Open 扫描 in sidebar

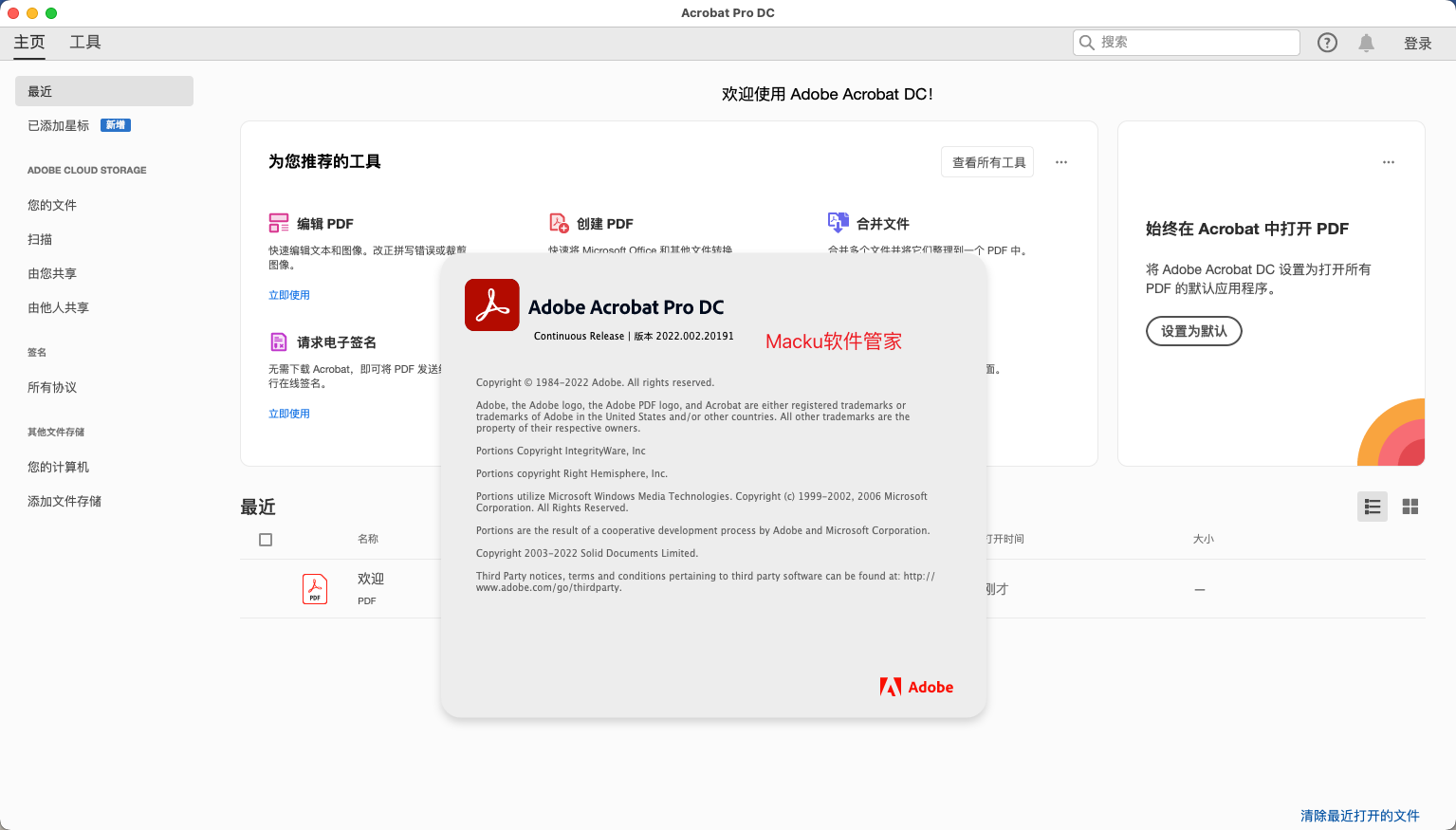pos(40,239)
